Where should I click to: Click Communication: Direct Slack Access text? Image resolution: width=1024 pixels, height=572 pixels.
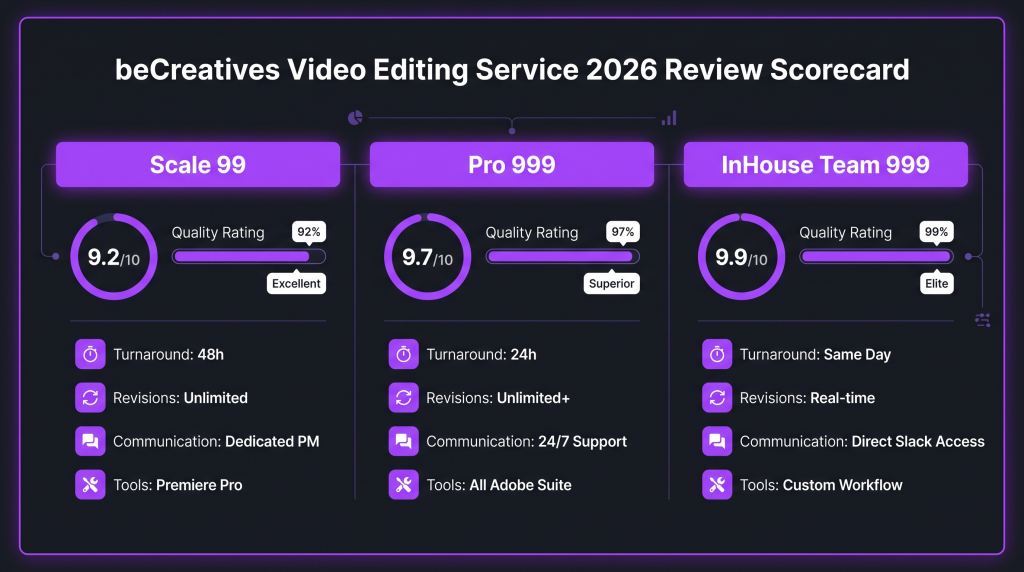(862, 441)
